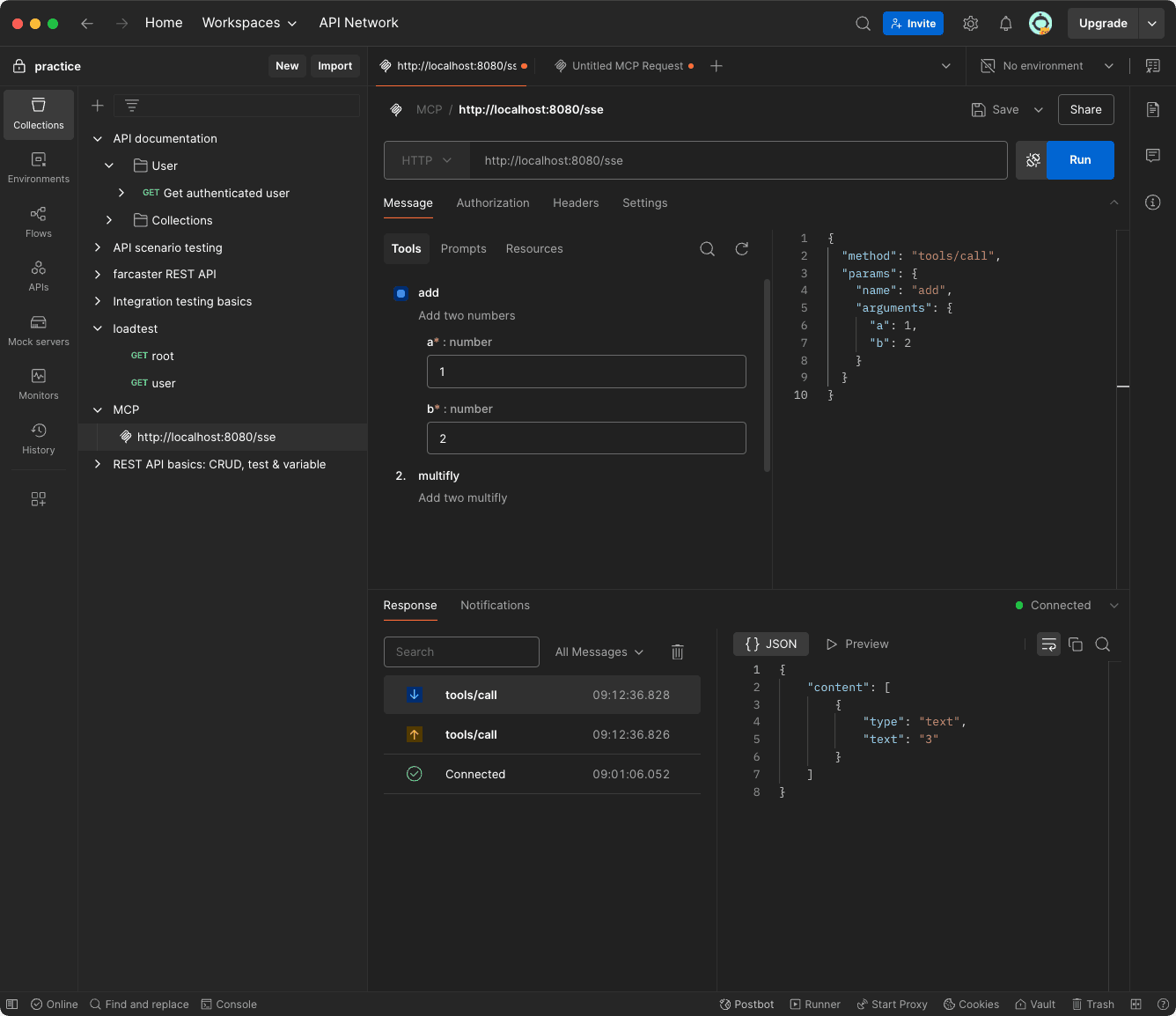Open the Environments sidebar panel
This screenshot has height=1016, width=1176.
point(39,168)
